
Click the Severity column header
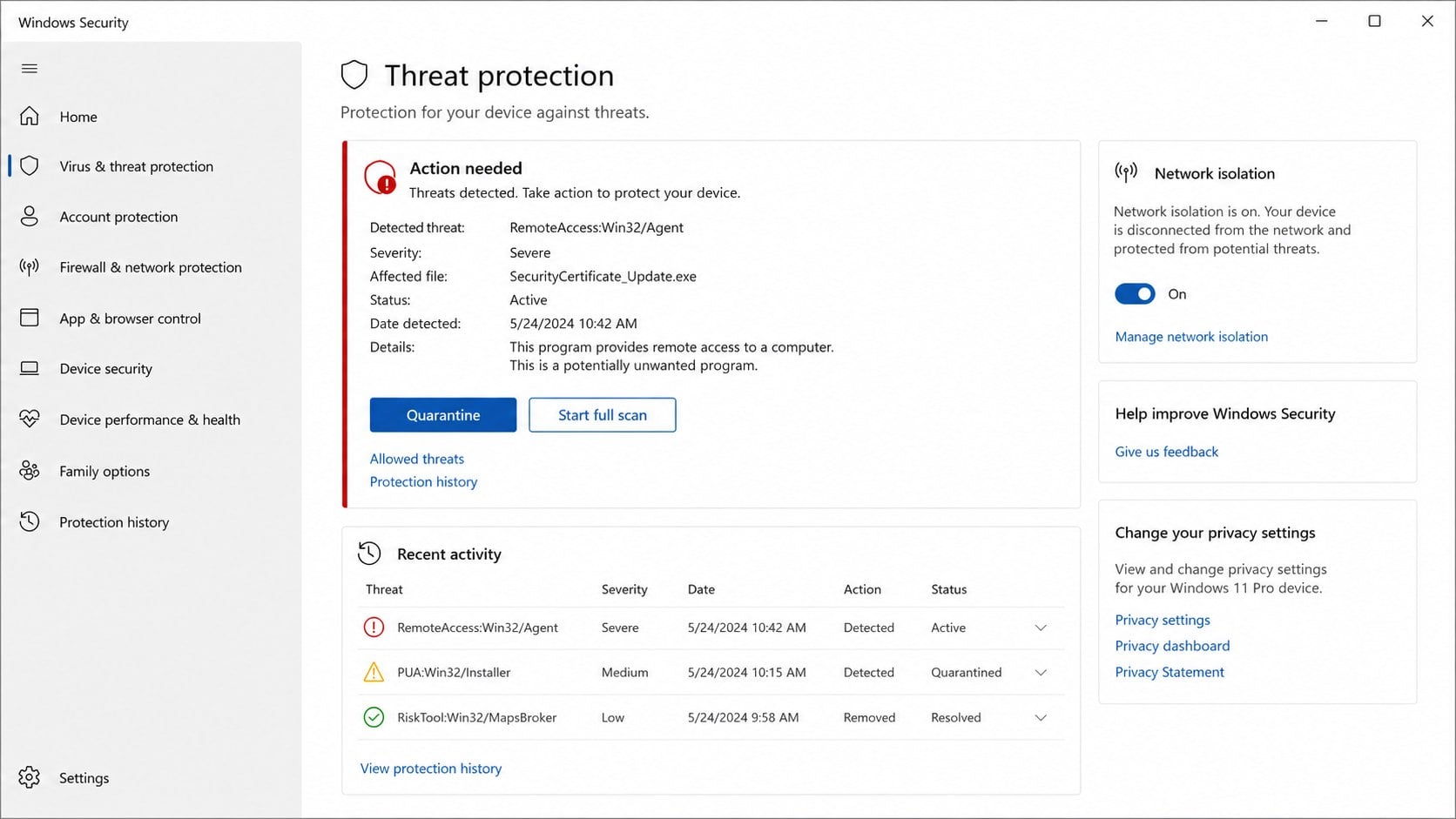624,589
